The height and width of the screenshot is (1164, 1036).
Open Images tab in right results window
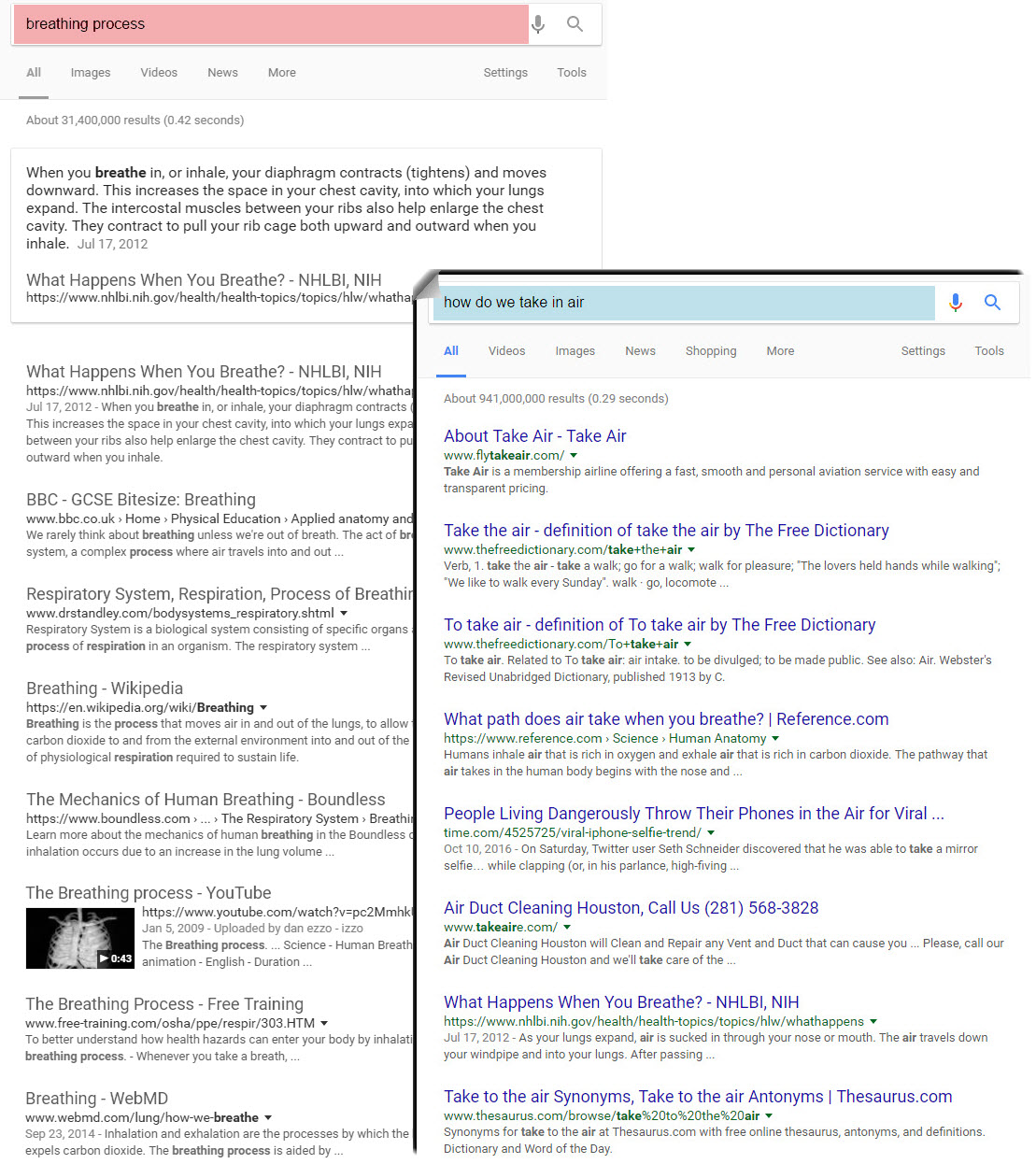coord(575,351)
